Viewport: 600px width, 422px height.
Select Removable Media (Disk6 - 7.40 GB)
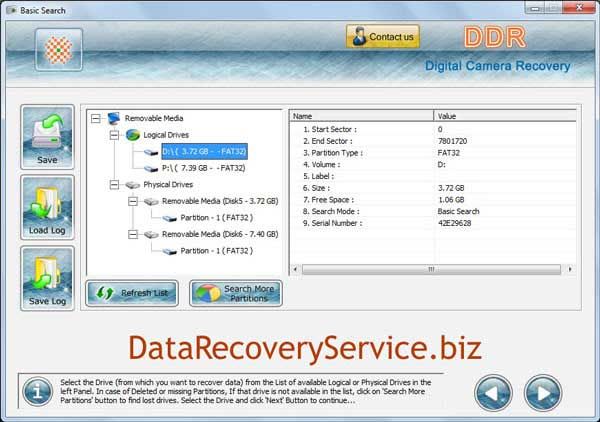click(x=220, y=234)
